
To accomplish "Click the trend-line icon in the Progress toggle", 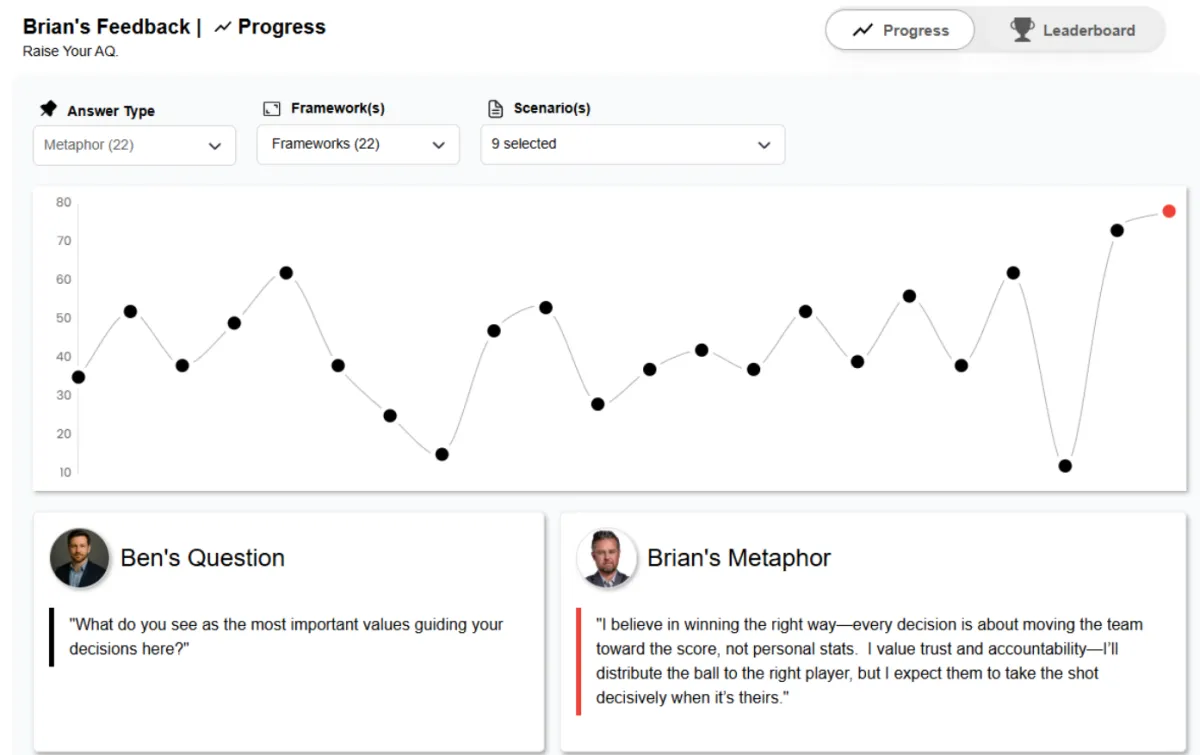I will (862, 30).
